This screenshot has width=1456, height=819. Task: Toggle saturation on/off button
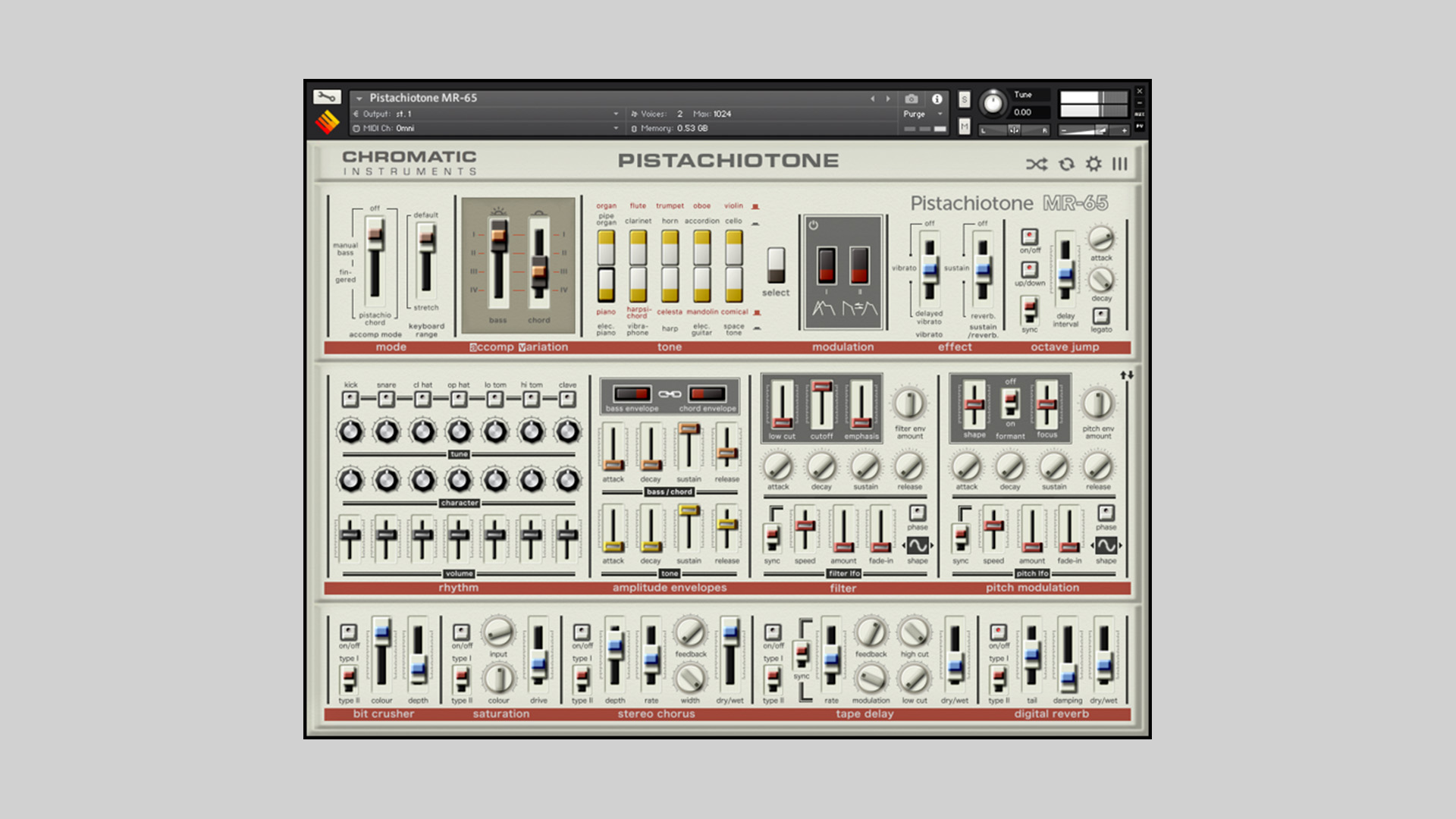coord(461,632)
